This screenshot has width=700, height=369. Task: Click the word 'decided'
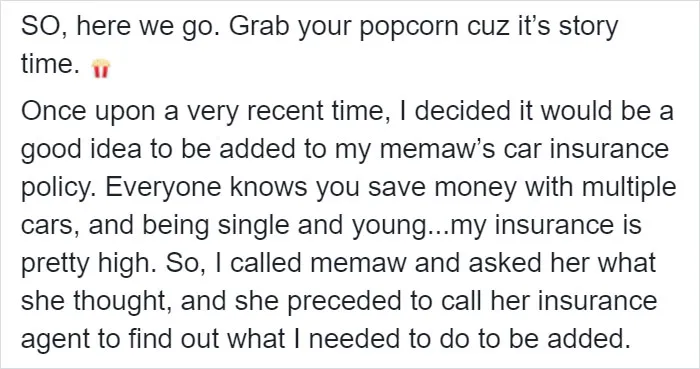click(462, 110)
